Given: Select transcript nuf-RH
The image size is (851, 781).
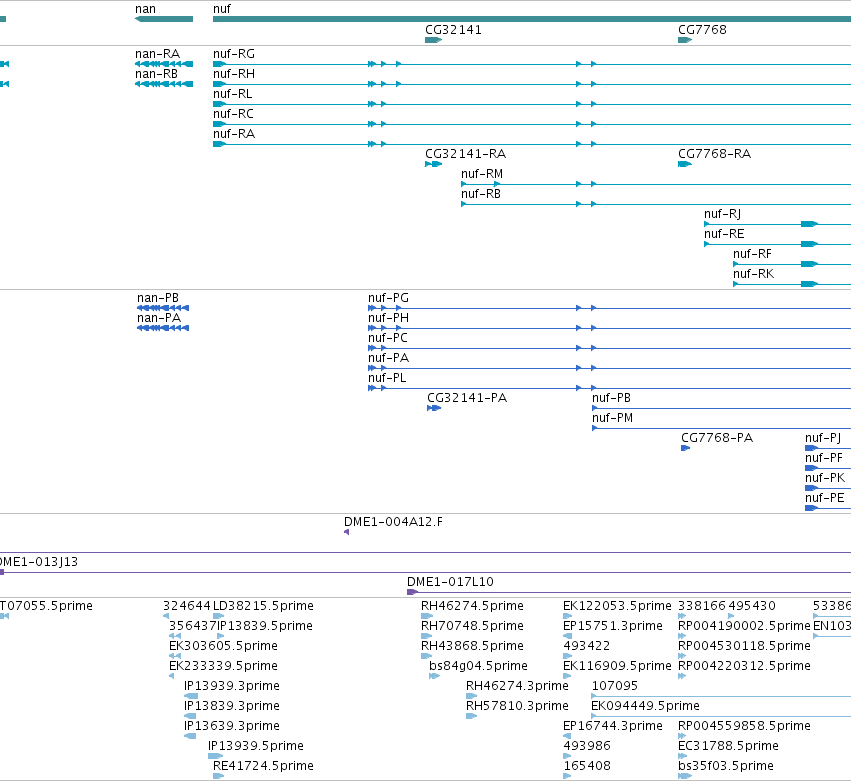Looking at the screenshot, I should (x=234, y=74).
